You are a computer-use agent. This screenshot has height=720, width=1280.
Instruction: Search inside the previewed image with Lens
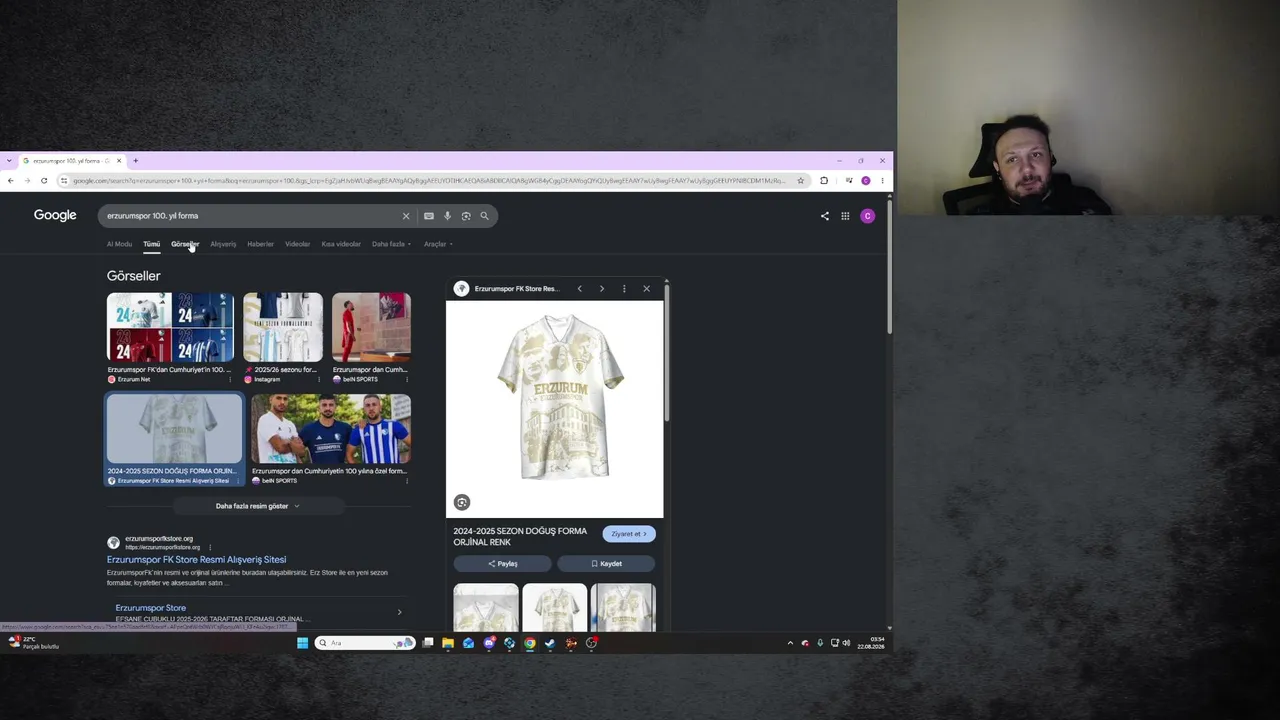[x=461, y=502]
